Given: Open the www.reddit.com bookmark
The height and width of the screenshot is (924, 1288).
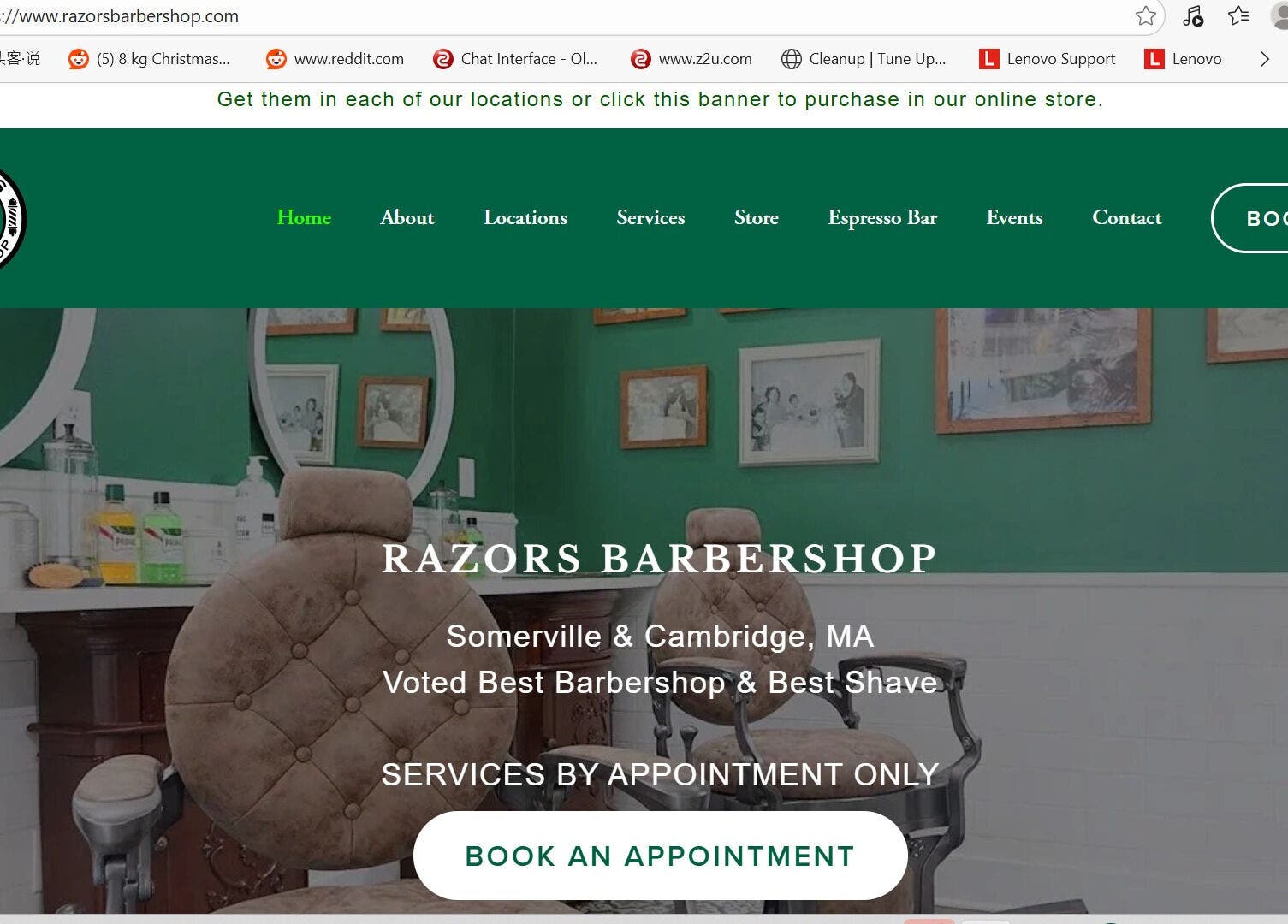Looking at the screenshot, I should (335, 59).
